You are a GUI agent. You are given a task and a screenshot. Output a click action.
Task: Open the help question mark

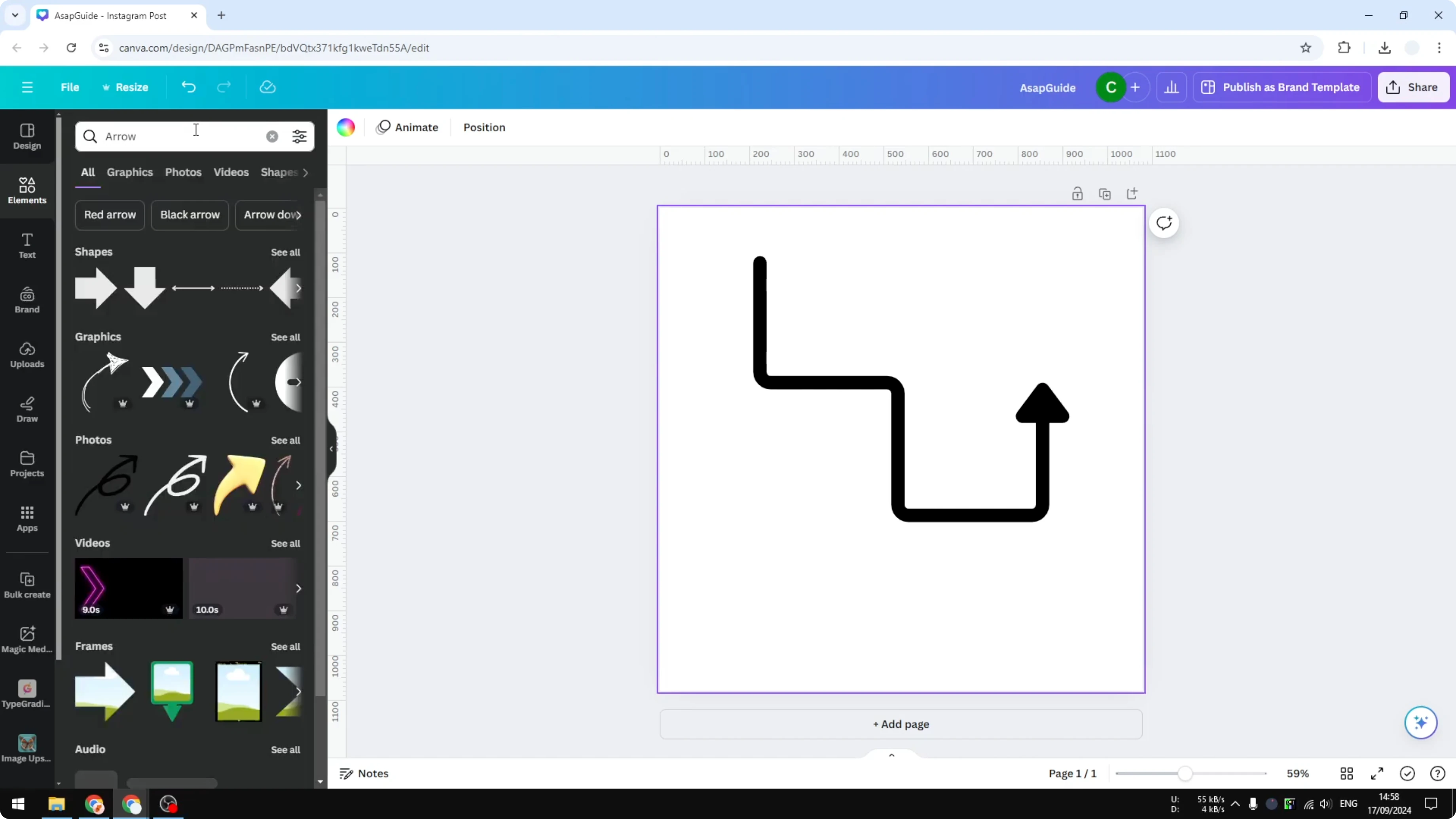pos(1437,773)
